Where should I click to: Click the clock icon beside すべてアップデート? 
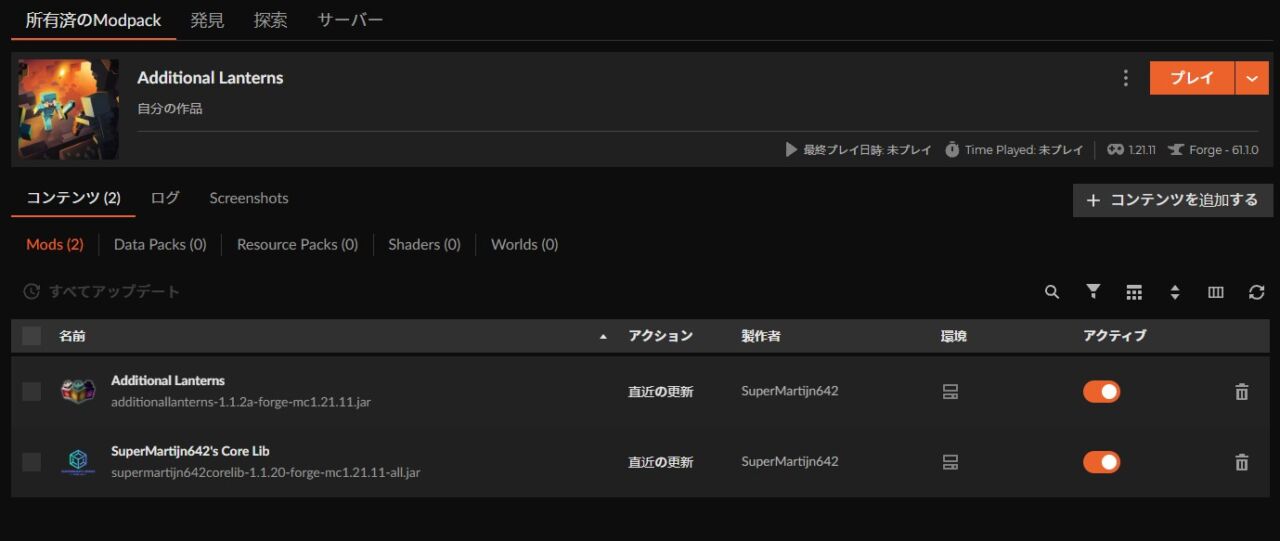pos(32,291)
